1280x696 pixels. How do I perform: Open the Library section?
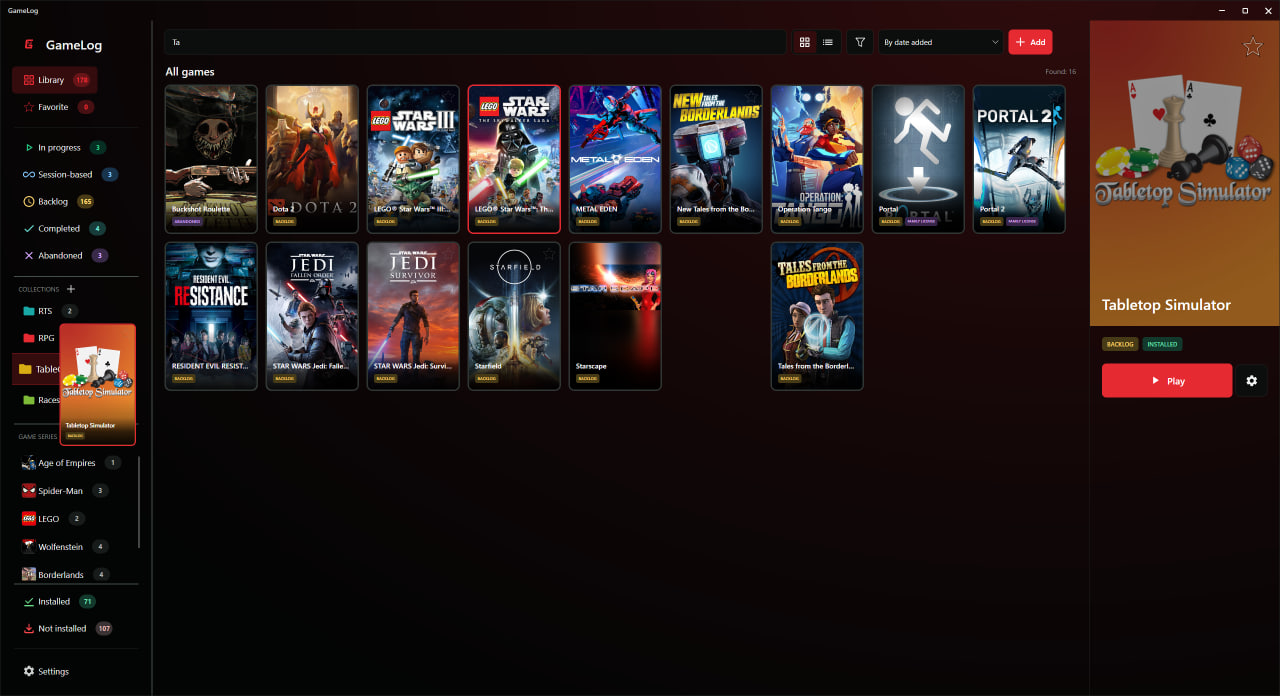coord(55,80)
